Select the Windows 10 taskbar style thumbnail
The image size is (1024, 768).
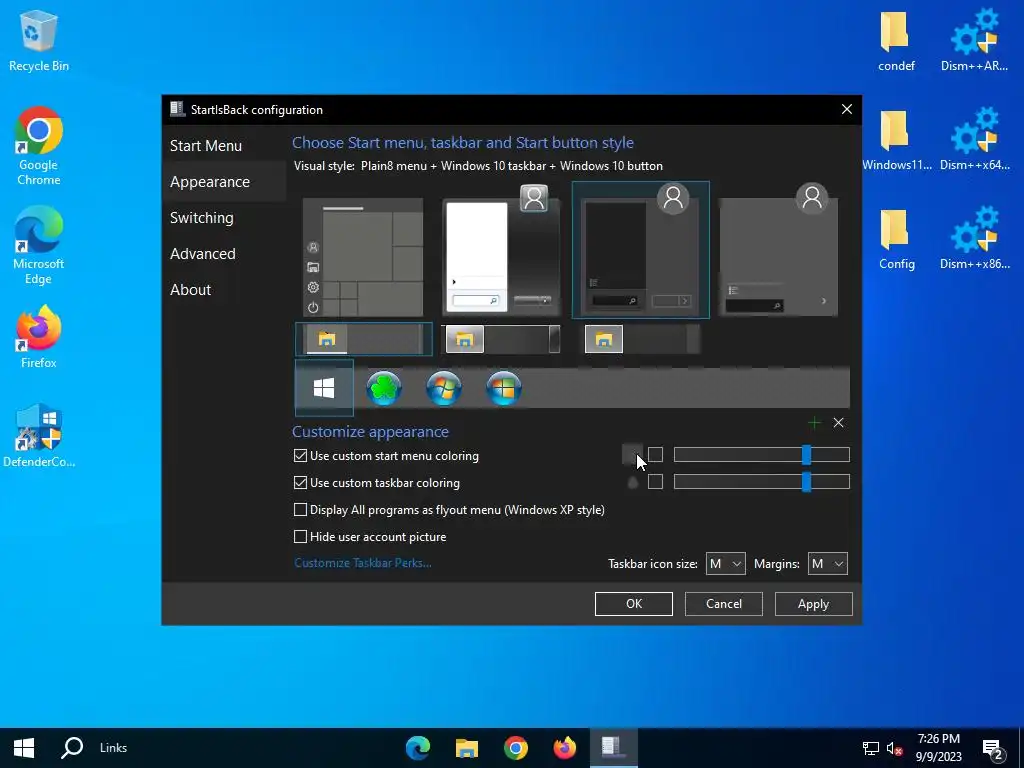coord(364,339)
